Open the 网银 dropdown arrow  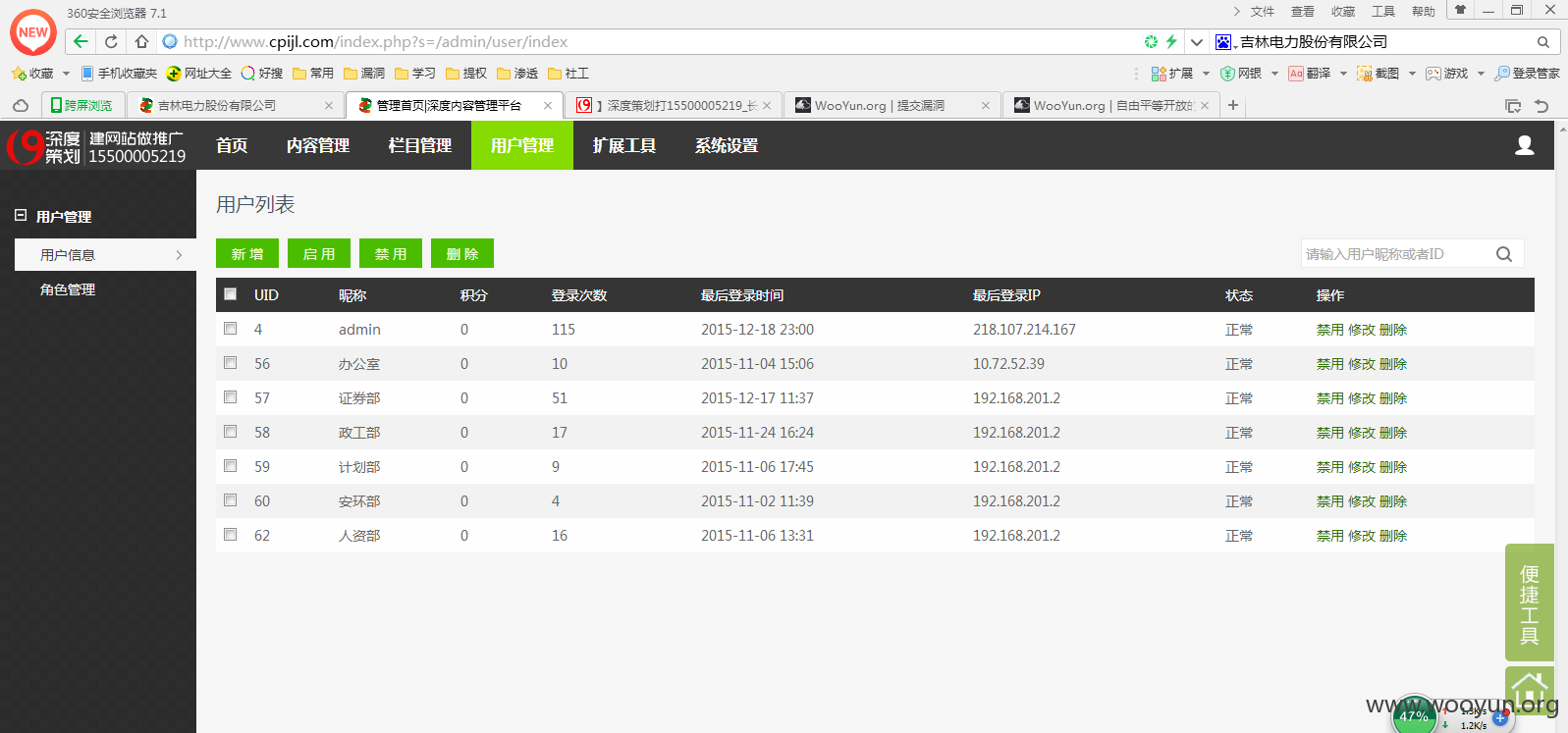click(x=1274, y=74)
